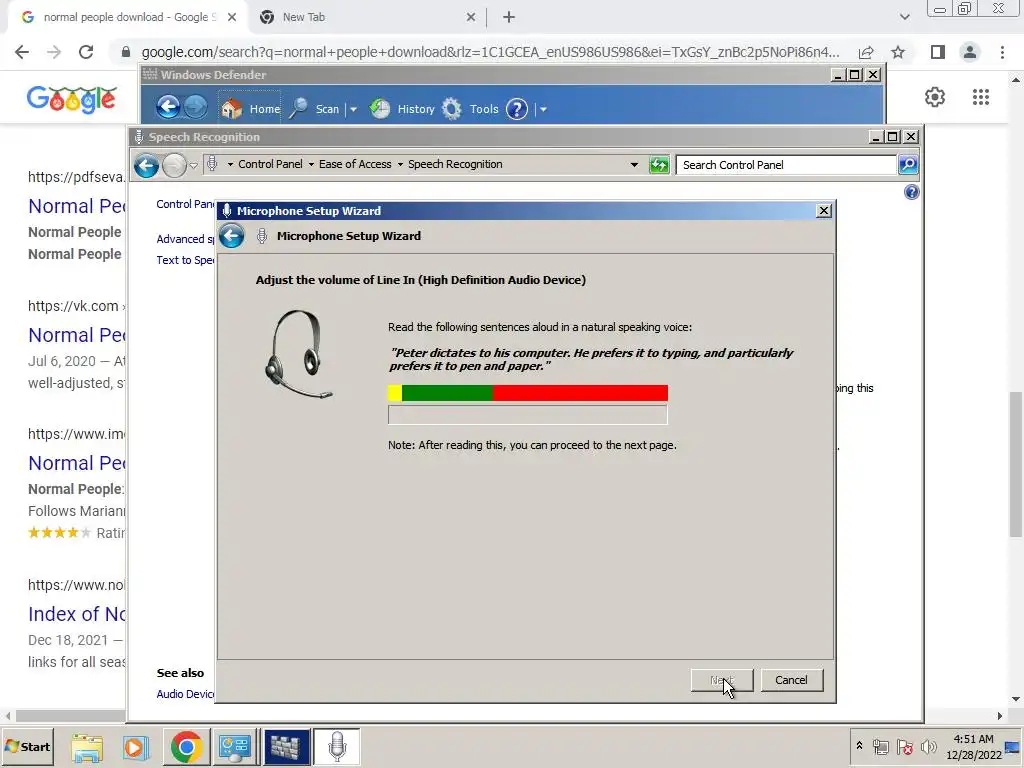Image resolution: width=1024 pixels, height=768 pixels.
Task: Click Control Panel breadcrumb in address bar
Action: pyautogui.click(x=270, y=164)
